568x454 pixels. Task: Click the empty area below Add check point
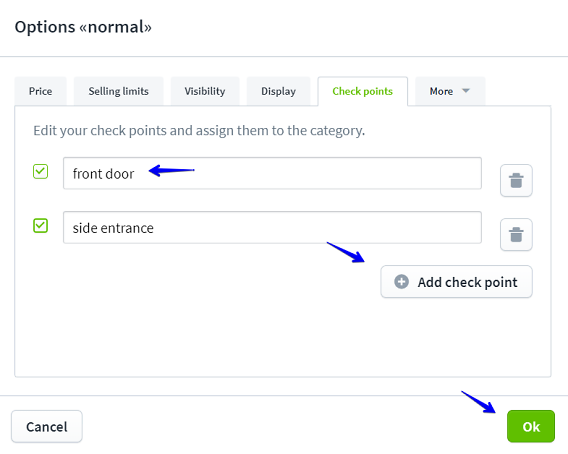pyautogui.click(x=283, y=337)
